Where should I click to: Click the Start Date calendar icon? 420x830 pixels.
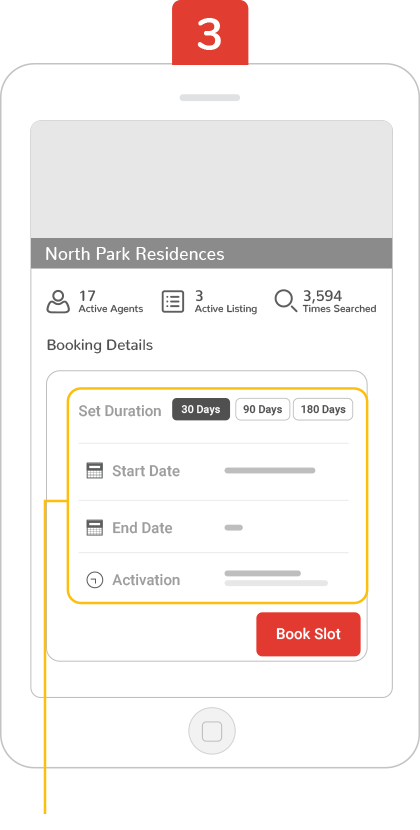94,471
